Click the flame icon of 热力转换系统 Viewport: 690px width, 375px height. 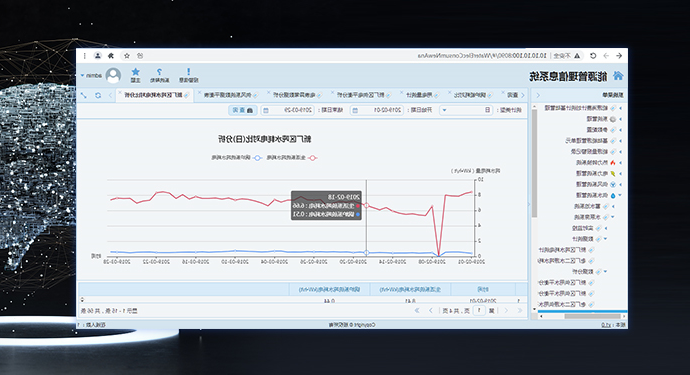tap(613, 162)
